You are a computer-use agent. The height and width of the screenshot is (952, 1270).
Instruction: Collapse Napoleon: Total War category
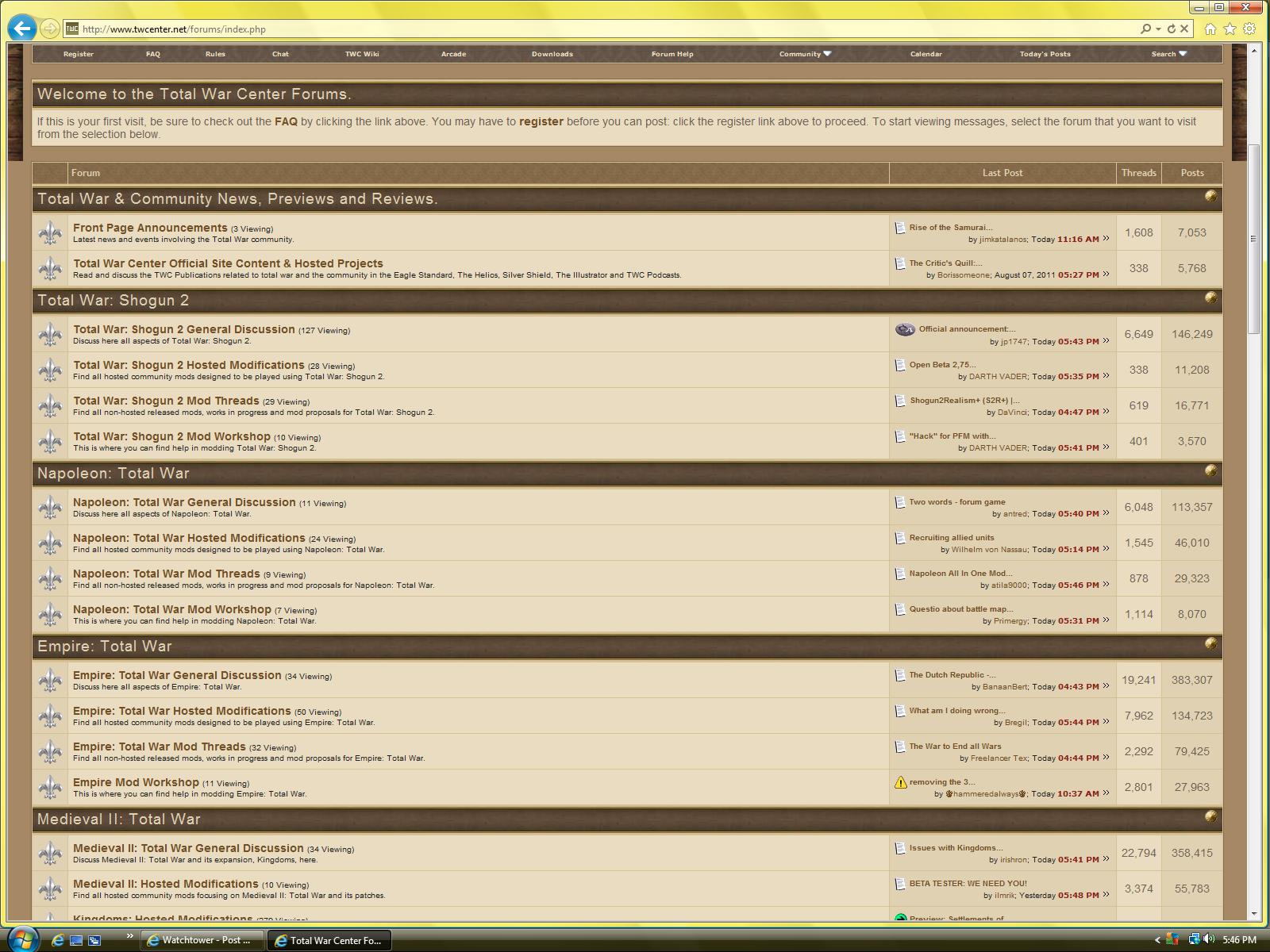(x=1210, y=470)
